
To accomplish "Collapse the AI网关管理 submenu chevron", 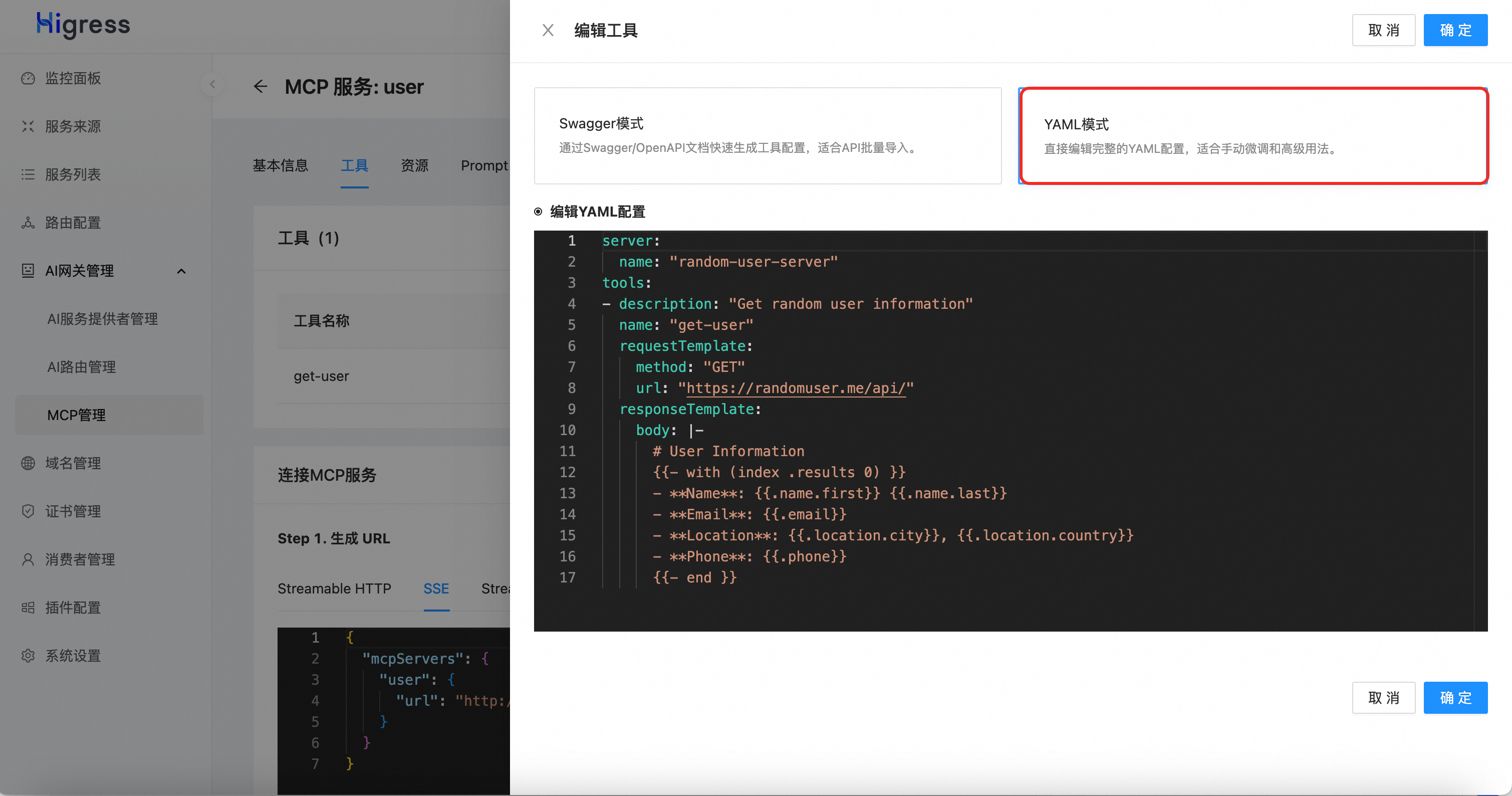I will [181, 271].
